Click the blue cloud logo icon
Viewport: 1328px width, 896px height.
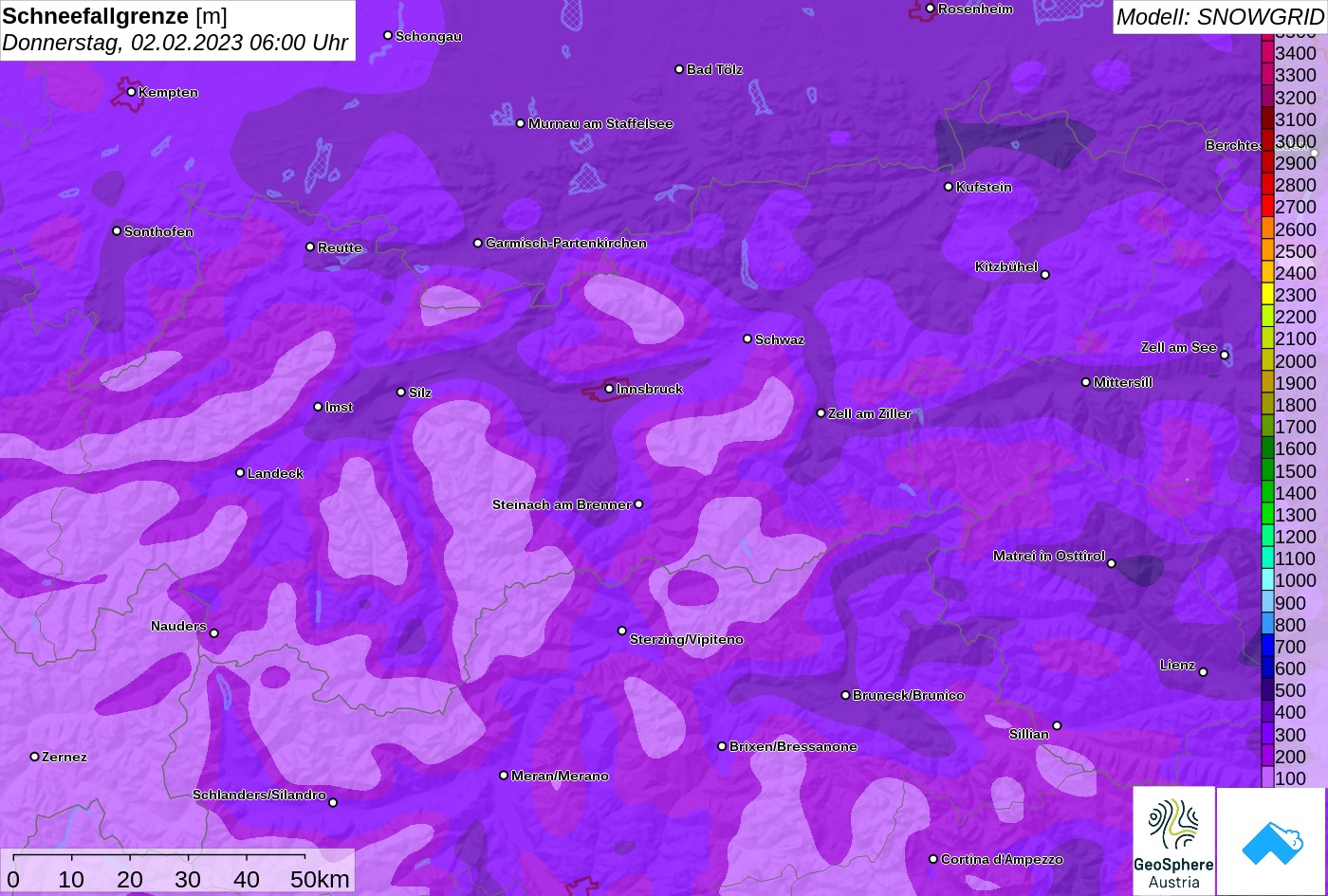coord(1271,841)
